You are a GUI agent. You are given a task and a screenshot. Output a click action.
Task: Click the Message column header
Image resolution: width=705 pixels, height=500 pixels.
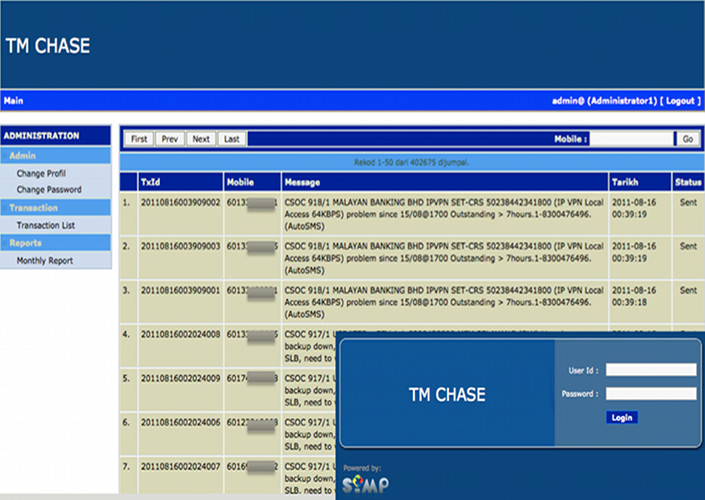pyautogui.click(x=445, y=182)
